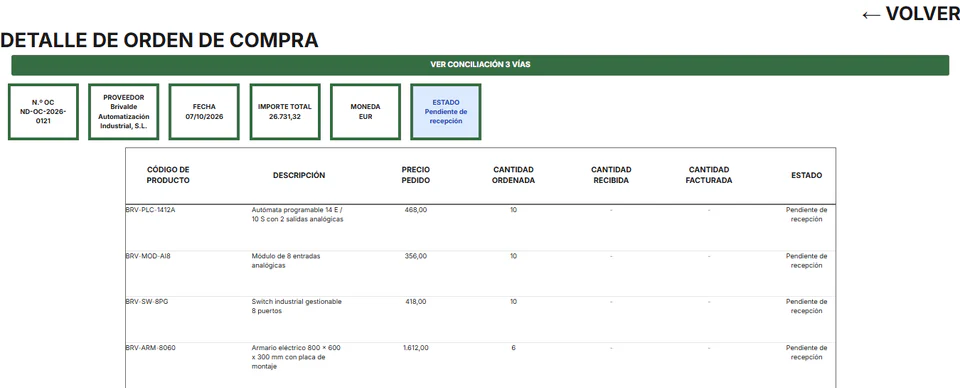The height and width of the screenshot is (388, 960).
Task: Click status Pendiente de recepción in BRV-MOD-AI8 row
Action: [x=806, y=261]
